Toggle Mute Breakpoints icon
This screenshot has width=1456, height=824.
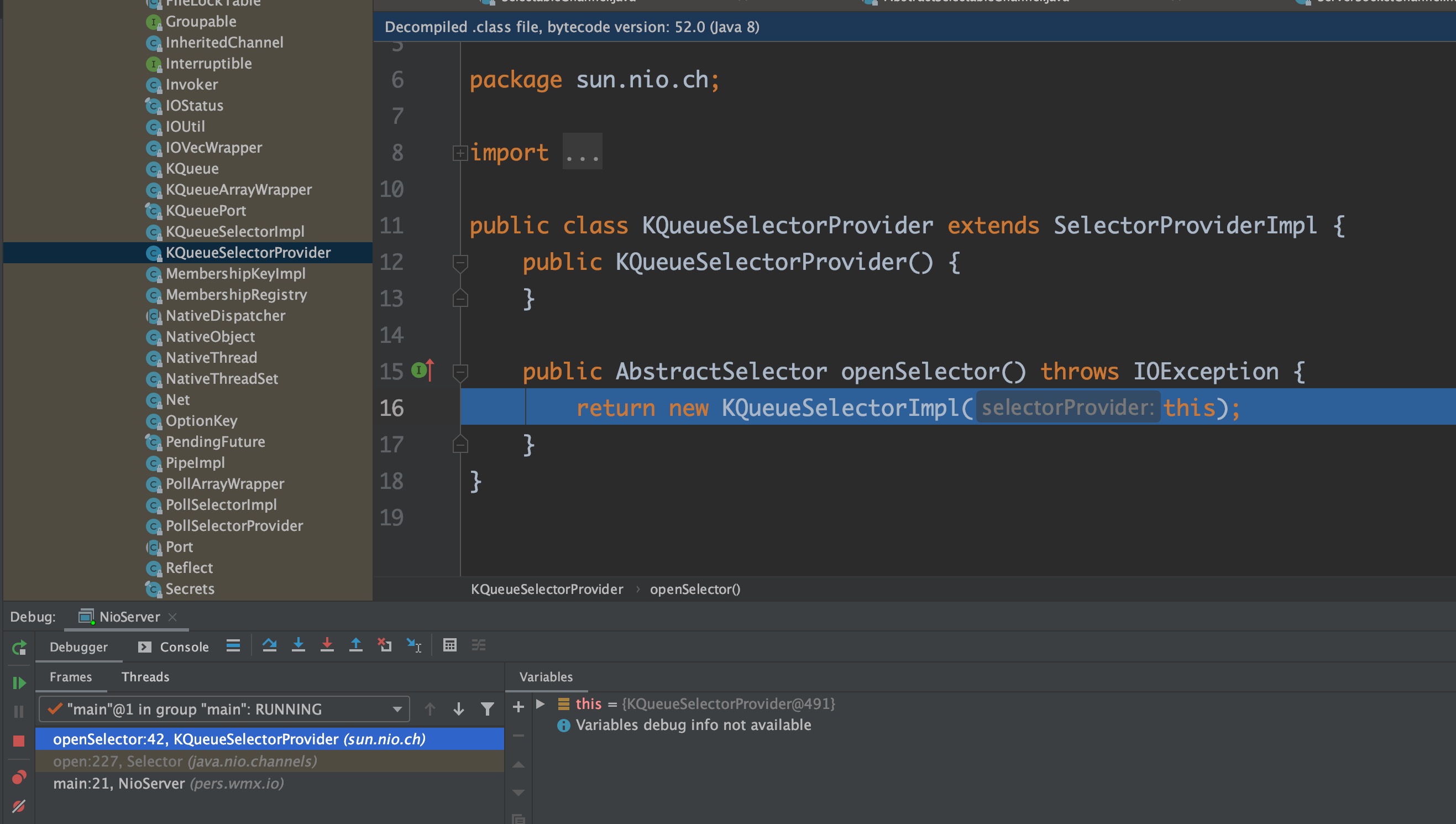click(19, 806)
